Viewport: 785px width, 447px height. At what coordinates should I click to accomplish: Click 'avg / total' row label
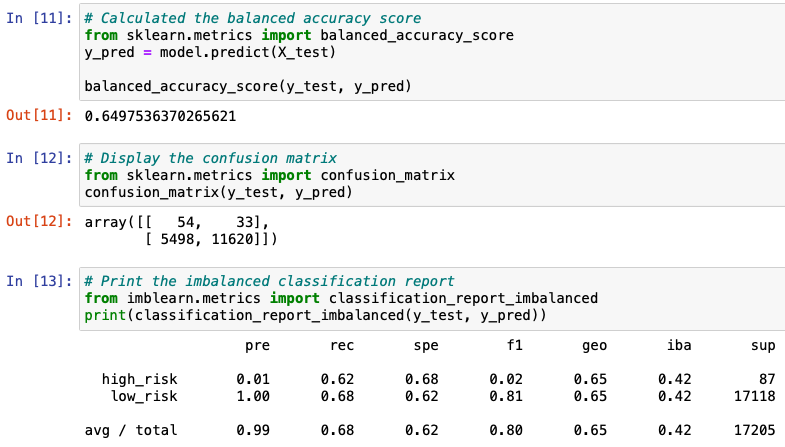click(131, 430)
